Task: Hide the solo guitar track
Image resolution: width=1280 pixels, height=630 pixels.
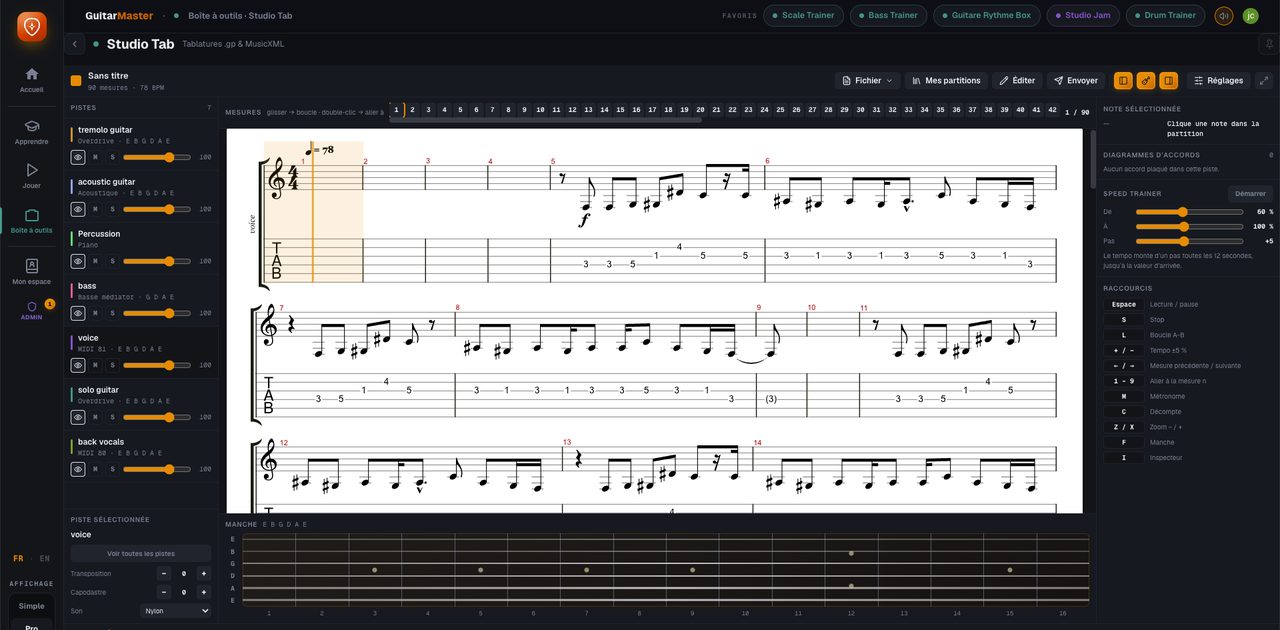Action: click(78, 417)
